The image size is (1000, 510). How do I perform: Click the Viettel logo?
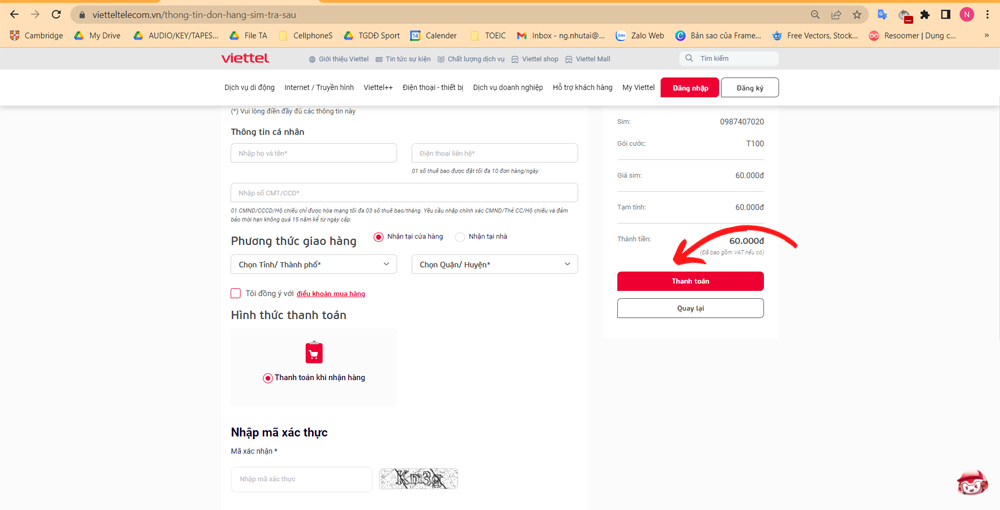tap(245, 59)
